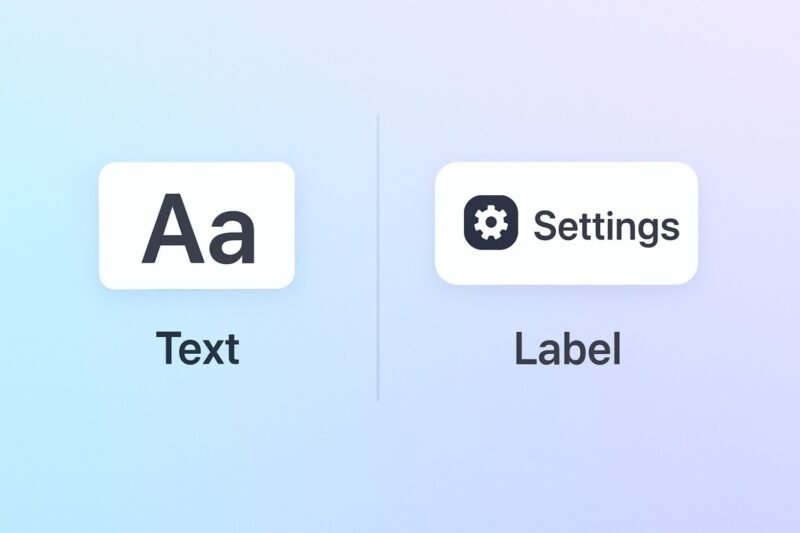Click the "Settings" word beside the gear
Image resolution: width=800 pixels, height=533 pixels.
pyautogui.click(x=606, y=226)
